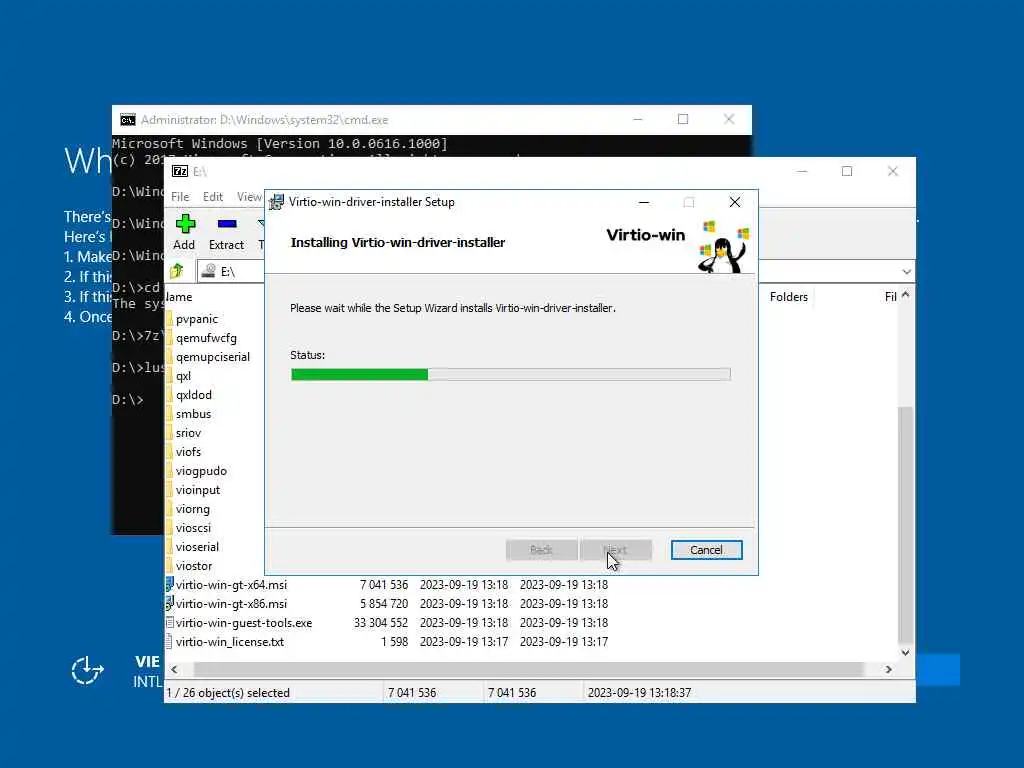Click the Virtio-win penguin logo
The image size is (1024, 768).
pyautogui.click(x=723, y=247)
